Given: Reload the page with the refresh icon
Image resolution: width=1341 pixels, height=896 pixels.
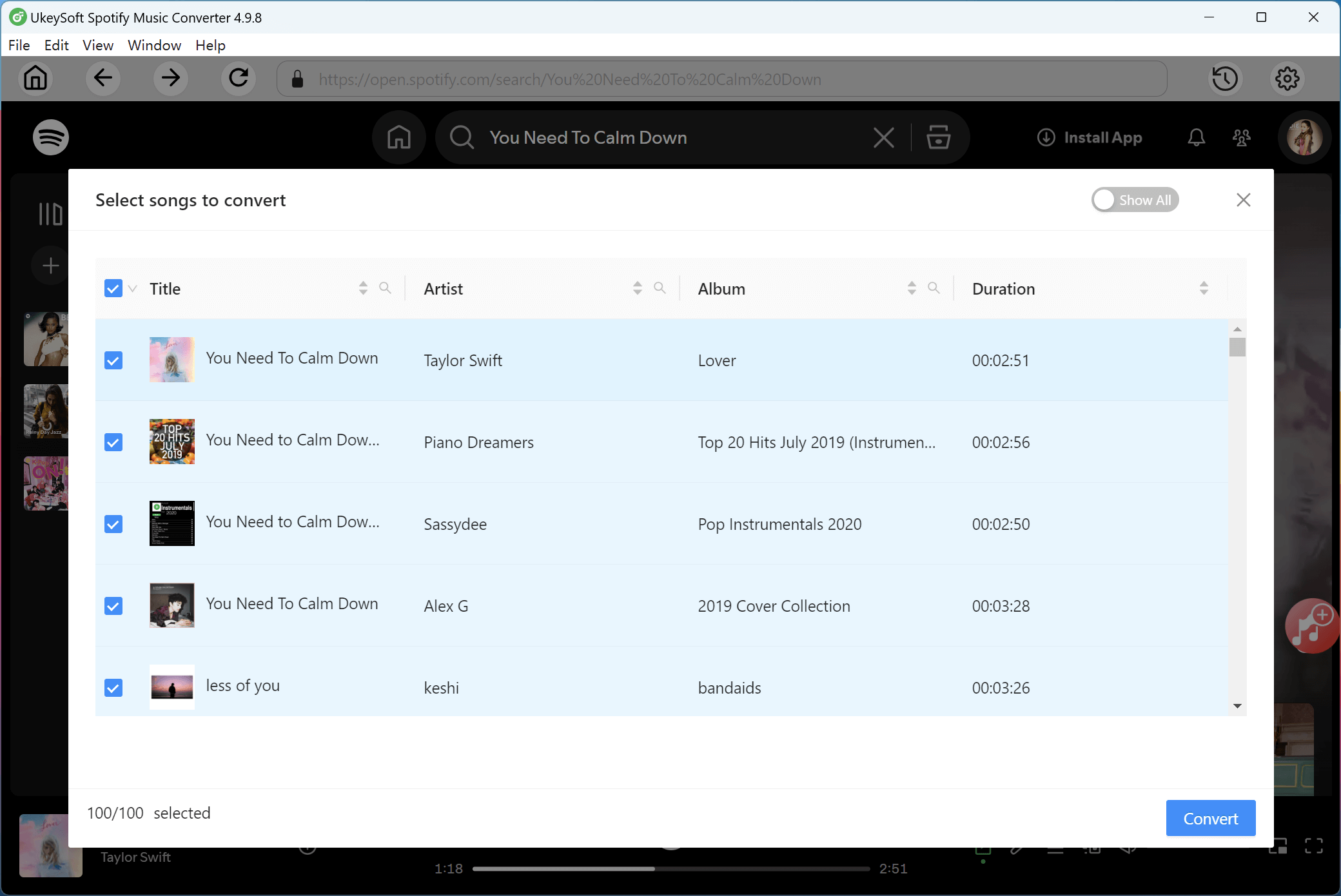Looking at the screenshot, I should 239,79.
